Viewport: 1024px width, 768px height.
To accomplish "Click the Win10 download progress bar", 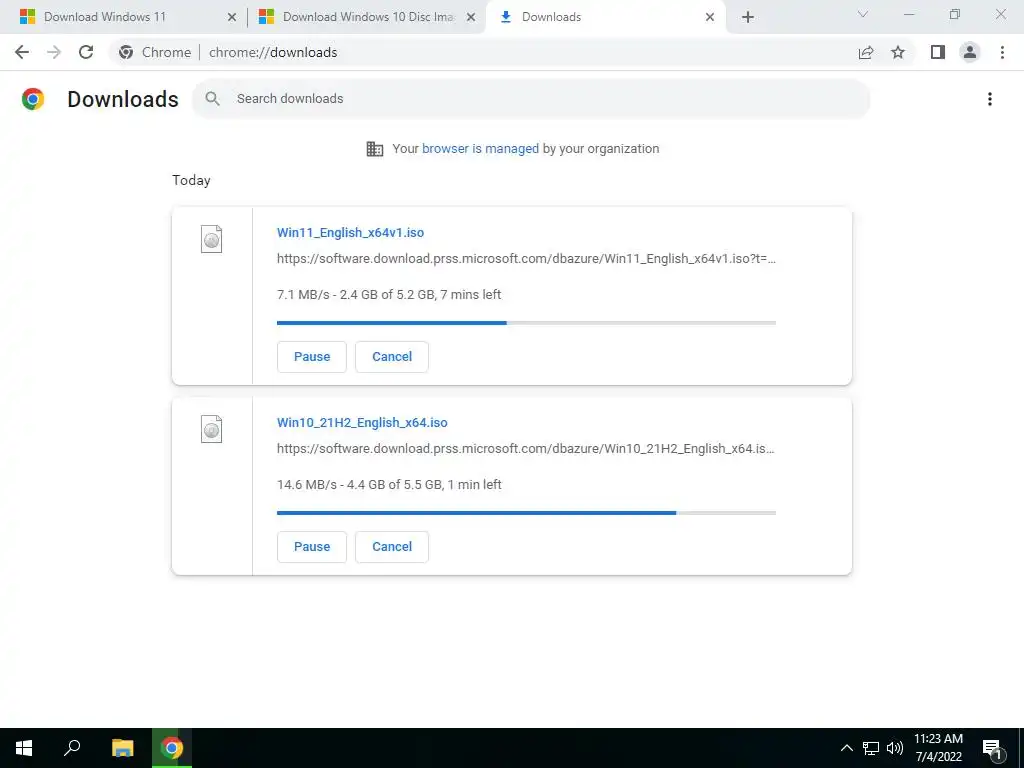I will (526, 513).
